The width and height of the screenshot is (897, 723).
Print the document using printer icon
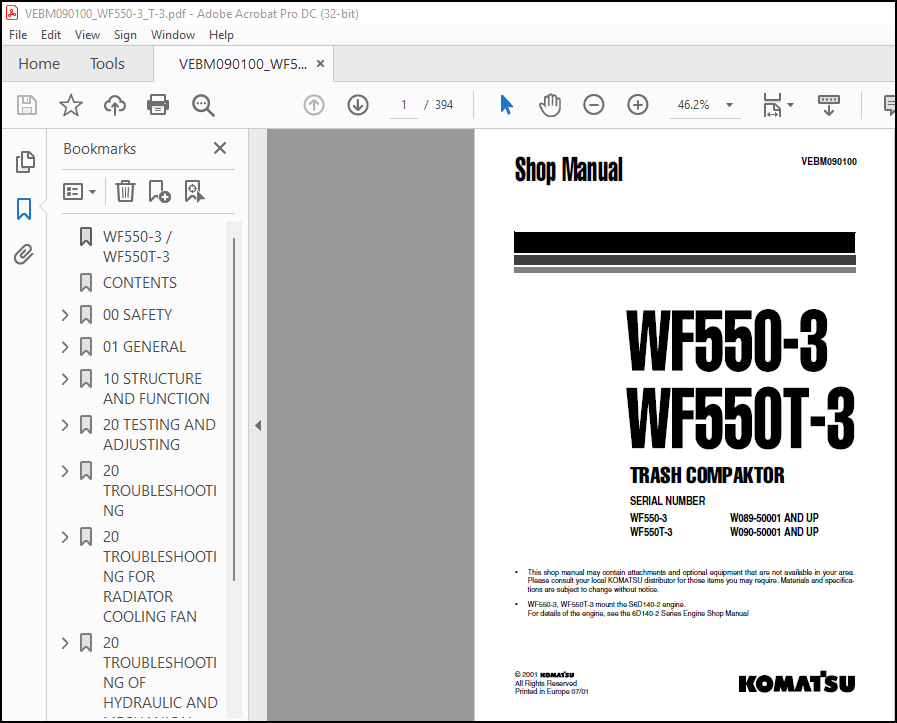tap(158, 105)
